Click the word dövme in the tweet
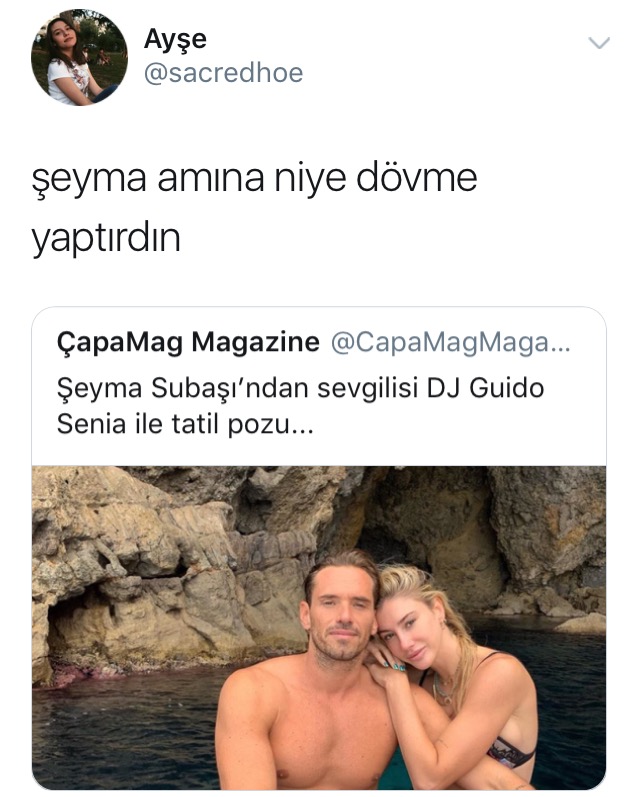The image size is (638, 797). [x=416, y=178]
